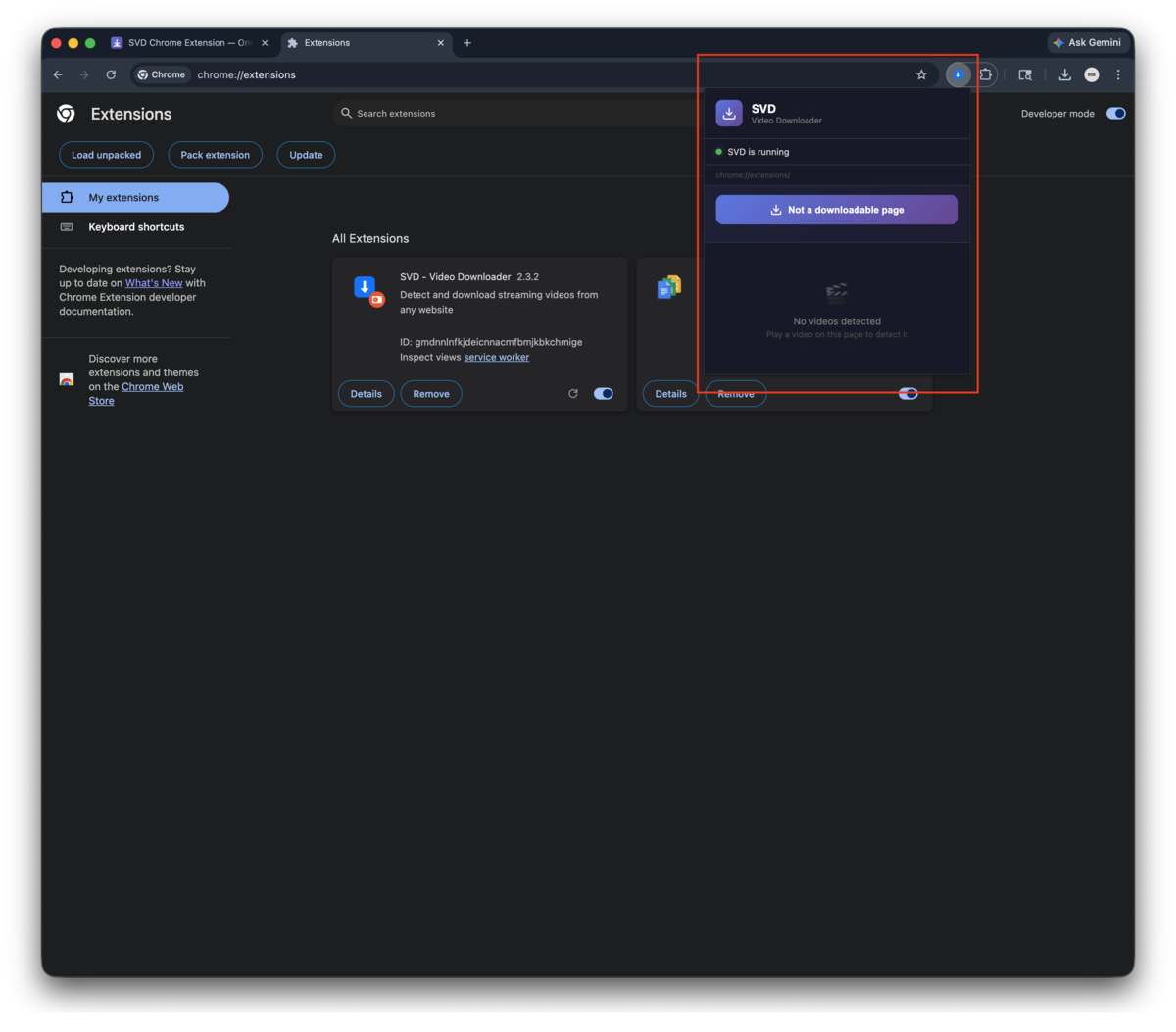Click Pack extension button
Image resolution: width=1176 pixels, height=1032 pixels.
coord(215,155)
